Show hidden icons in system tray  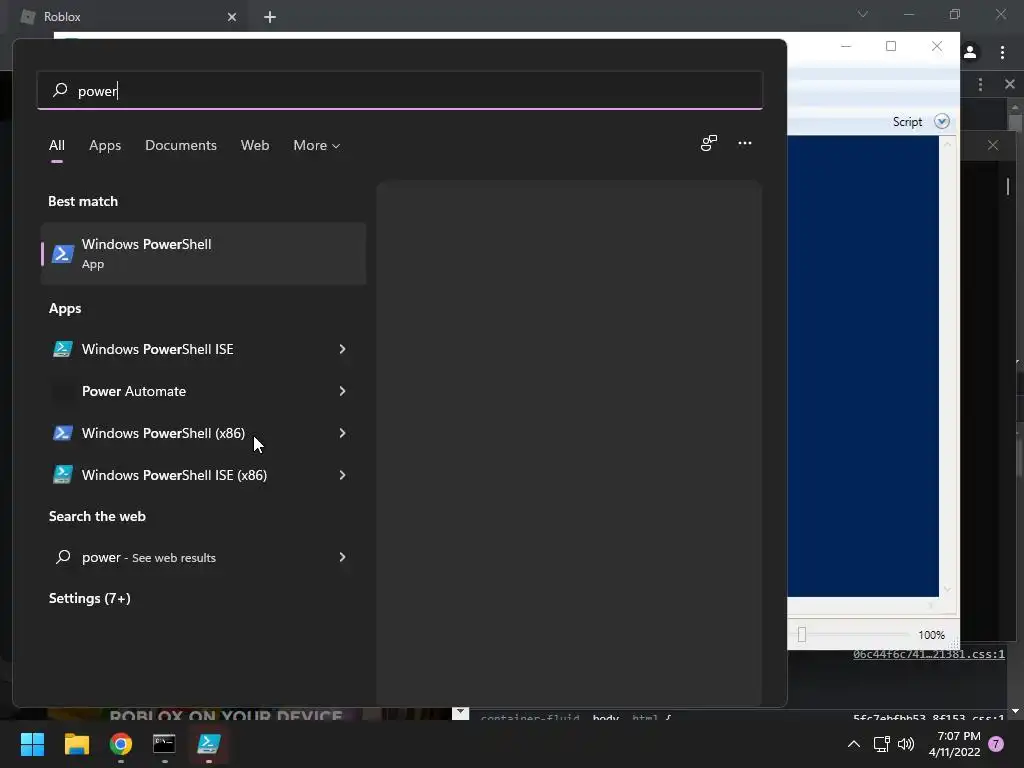point(854,744)
